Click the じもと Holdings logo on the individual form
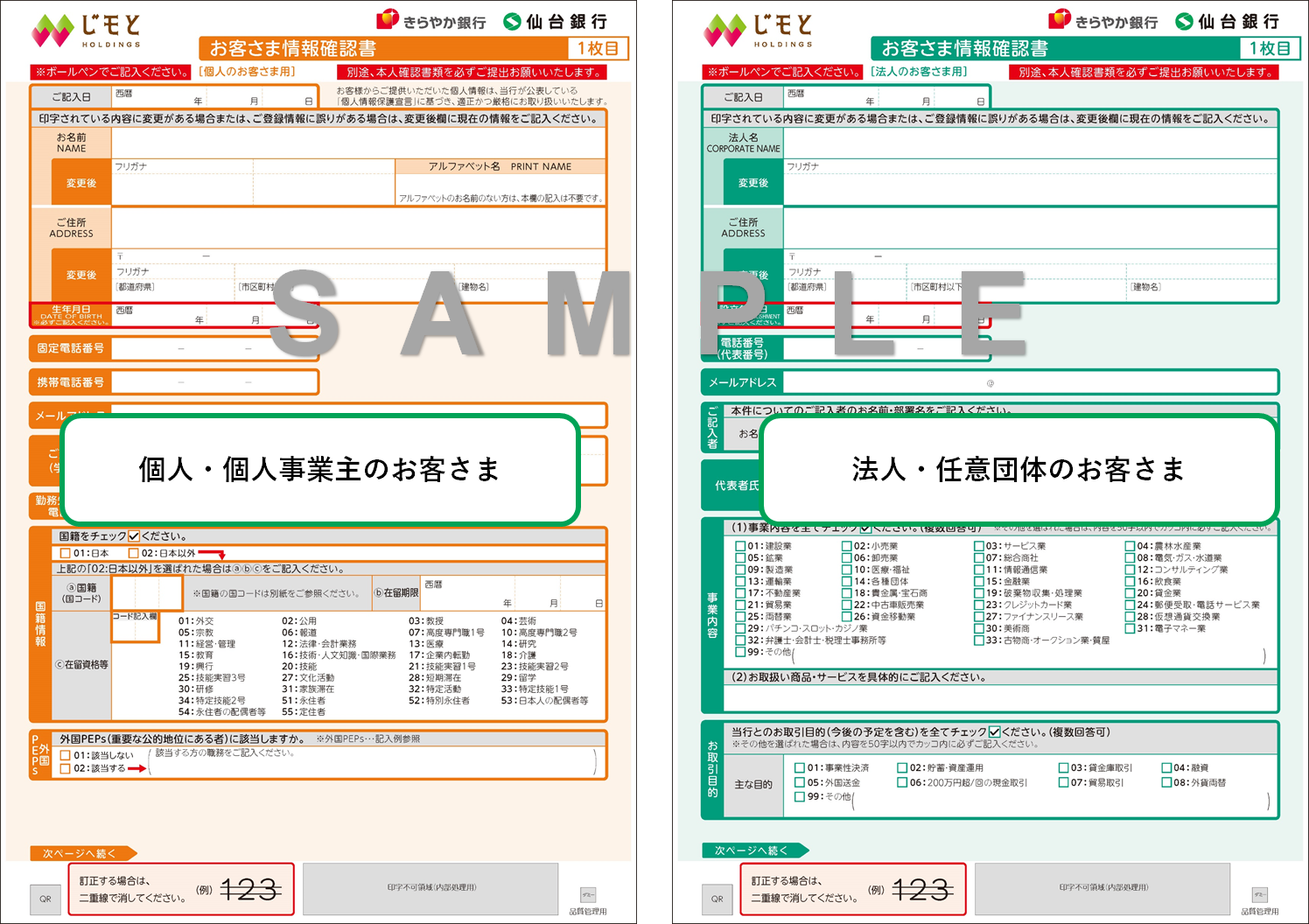Viewport: 1309px width, 924px height. 86,31
